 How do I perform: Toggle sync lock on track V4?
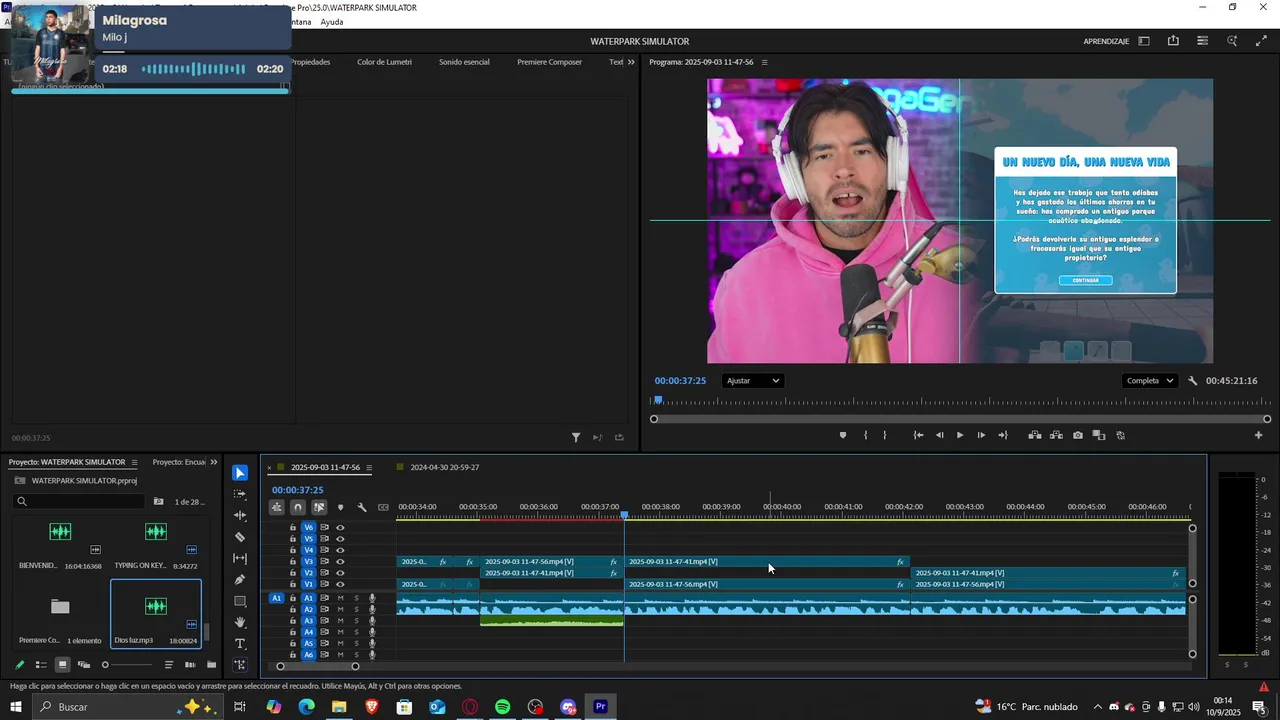pyautogui.click(x=324, y=550)
